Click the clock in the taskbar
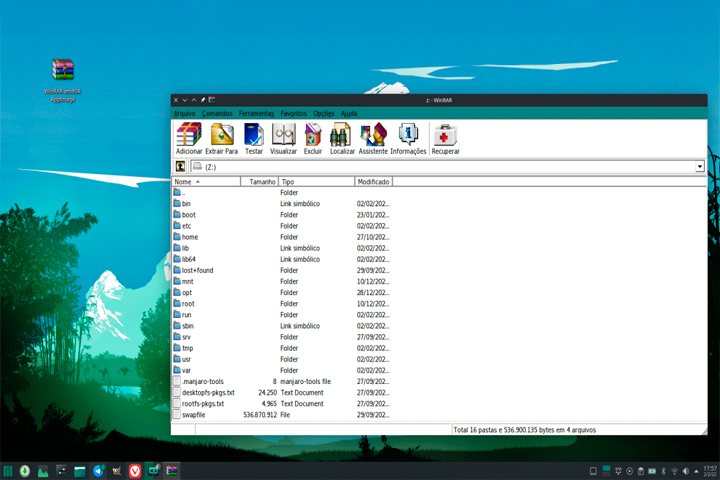Image resolution: width=720 pixels, height=480 pixels. [710, 471]
